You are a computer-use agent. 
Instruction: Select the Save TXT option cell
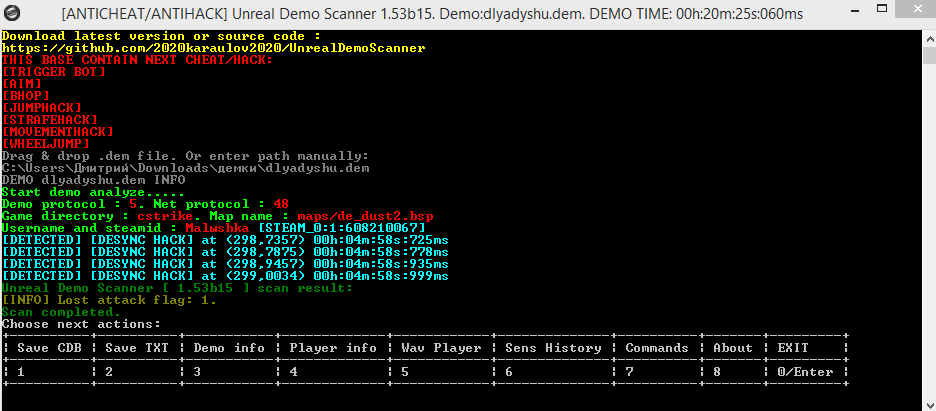[x=137, y=348]
